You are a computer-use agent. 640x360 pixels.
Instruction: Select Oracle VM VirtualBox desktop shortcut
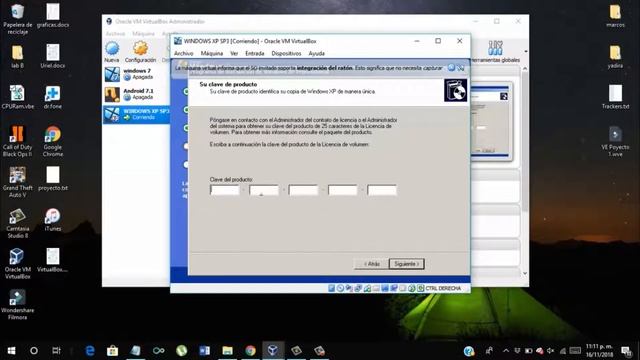coord(18,264)
